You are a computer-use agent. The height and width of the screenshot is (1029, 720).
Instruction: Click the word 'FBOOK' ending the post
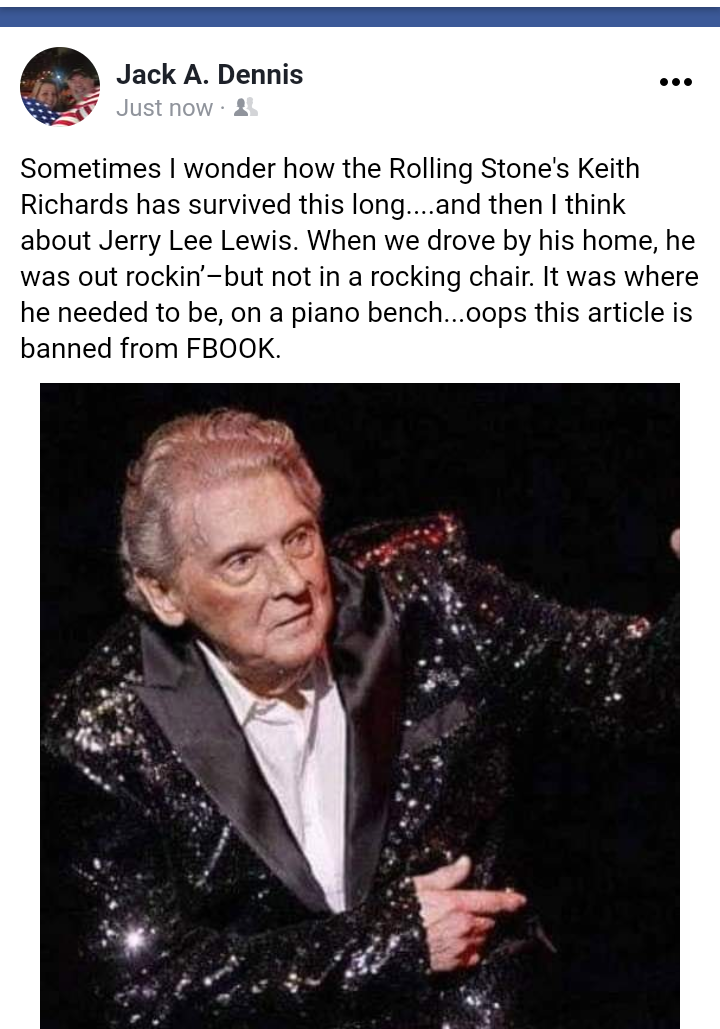click(233, 348)
